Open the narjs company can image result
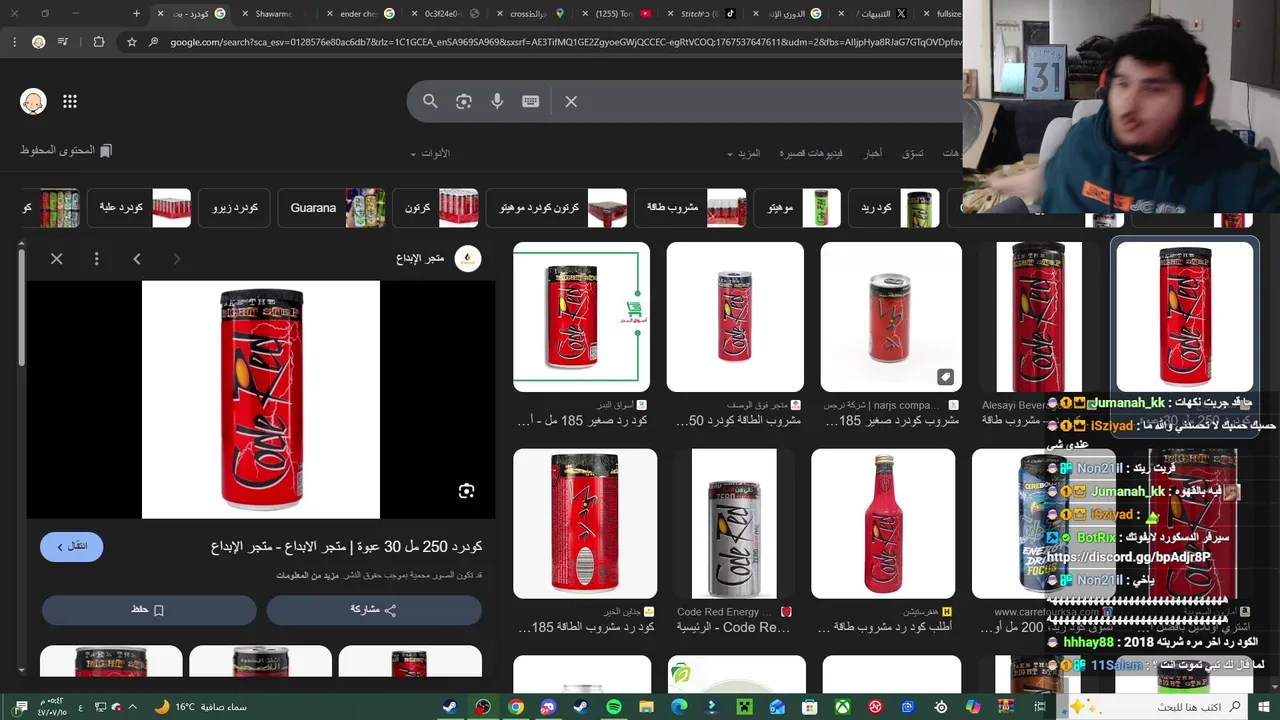The height and width of the screenshot is (720, 1280). click(x=891, y=317)
